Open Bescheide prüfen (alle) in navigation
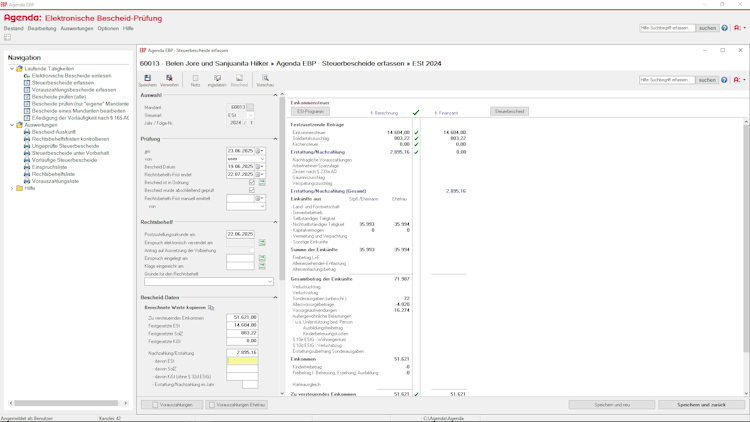Image resolution: width=750 pixels, height=422 pixels. 59,97
